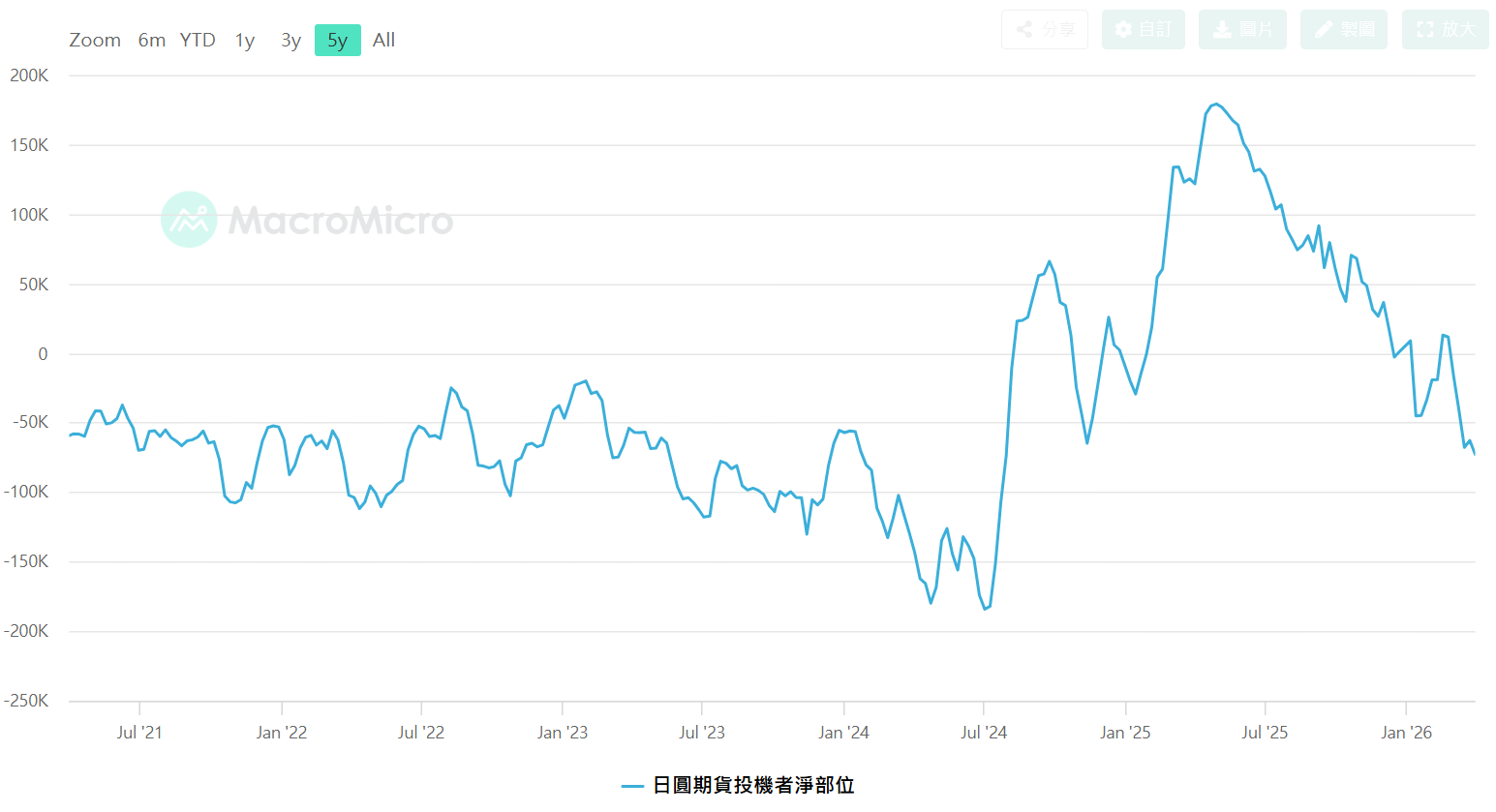Click the Jul '21 x-axis label
Viewport: 1496px width, 812px height.
(139, 733)
